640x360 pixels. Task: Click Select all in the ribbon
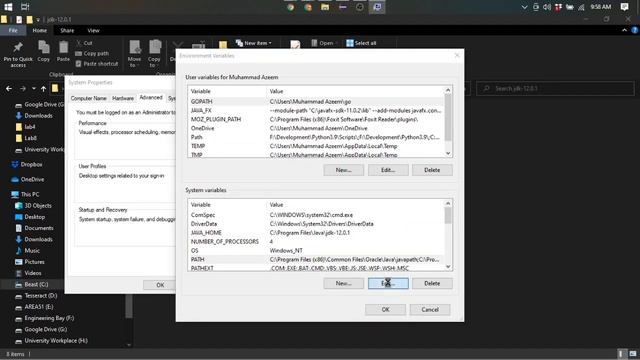tap(361, 43)
